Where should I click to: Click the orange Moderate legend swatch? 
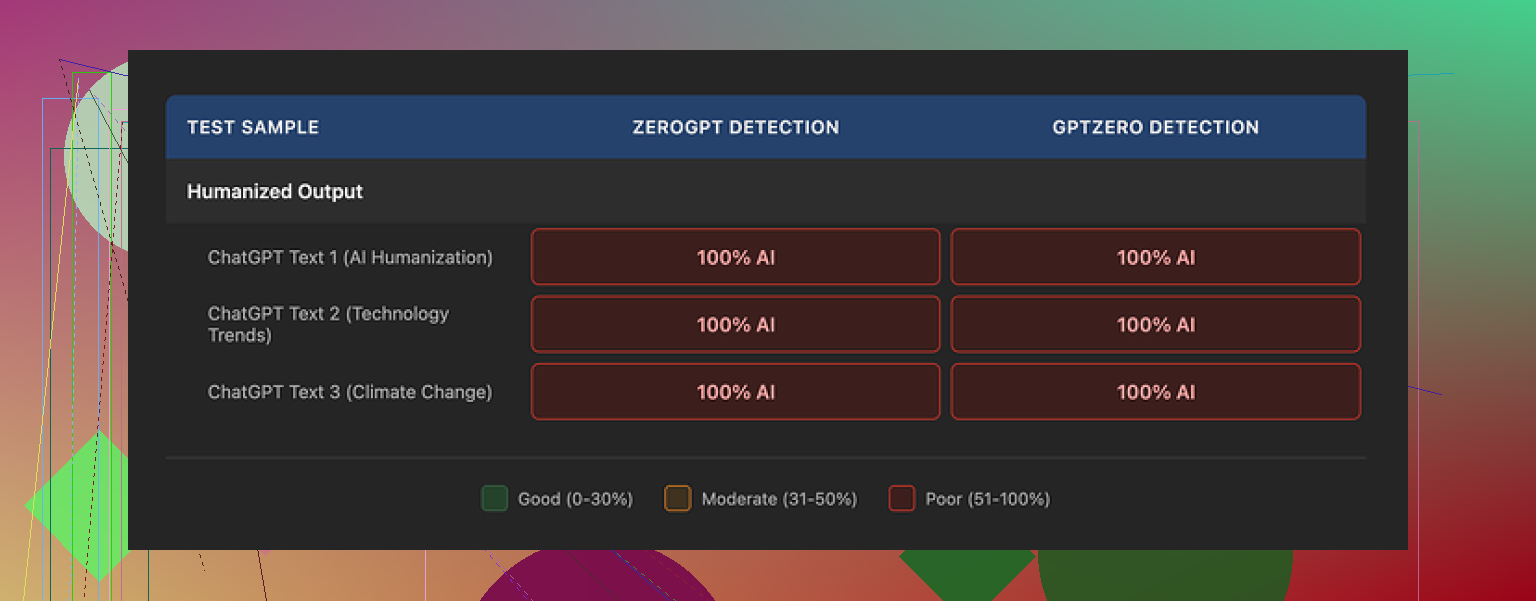(x=677, y=498)
